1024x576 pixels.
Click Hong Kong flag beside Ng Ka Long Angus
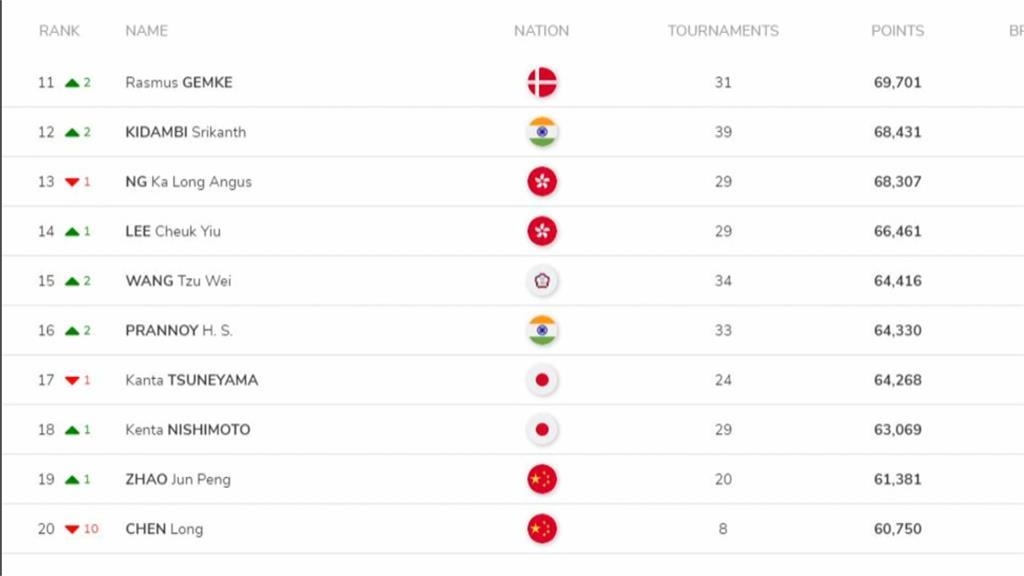pos(542,181)
